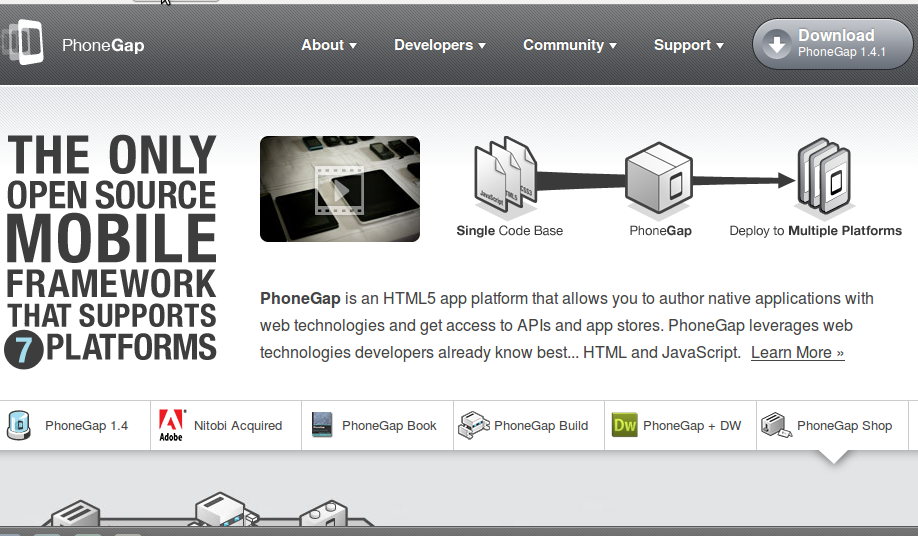Open the Support menu
The height and width of the screenshot is (536, 918).
[x=688, y=45]
